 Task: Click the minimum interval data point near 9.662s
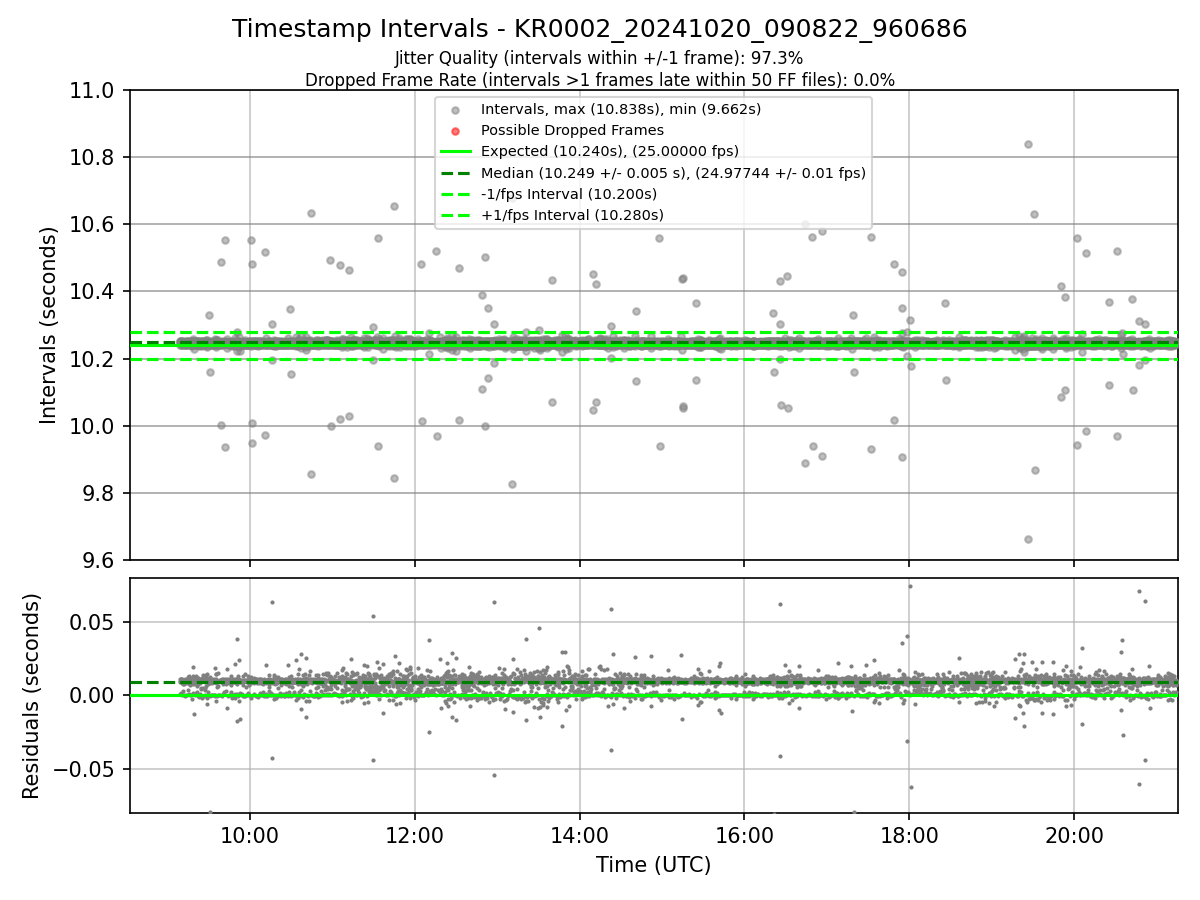pyautogui.click(x=1028, y=539)
